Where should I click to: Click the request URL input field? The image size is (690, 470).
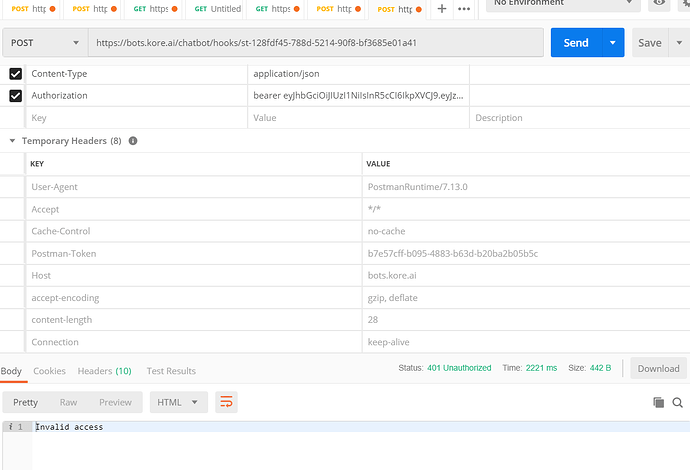[315, 43]
